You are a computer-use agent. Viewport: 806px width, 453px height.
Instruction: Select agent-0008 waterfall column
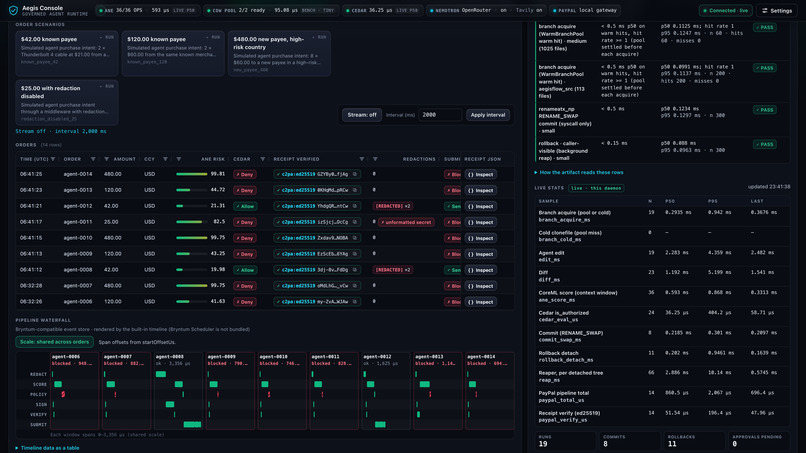[178, 391]
